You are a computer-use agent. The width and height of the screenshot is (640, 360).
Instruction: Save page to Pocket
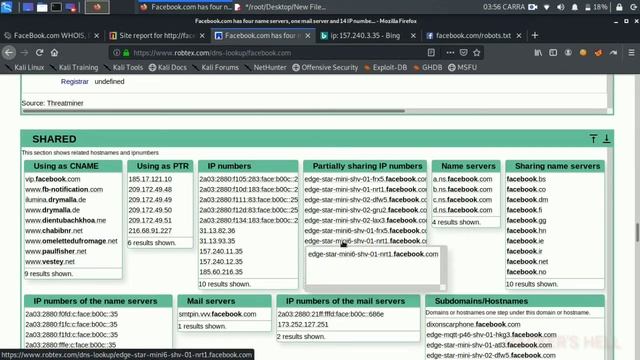[x=463, y=53]
